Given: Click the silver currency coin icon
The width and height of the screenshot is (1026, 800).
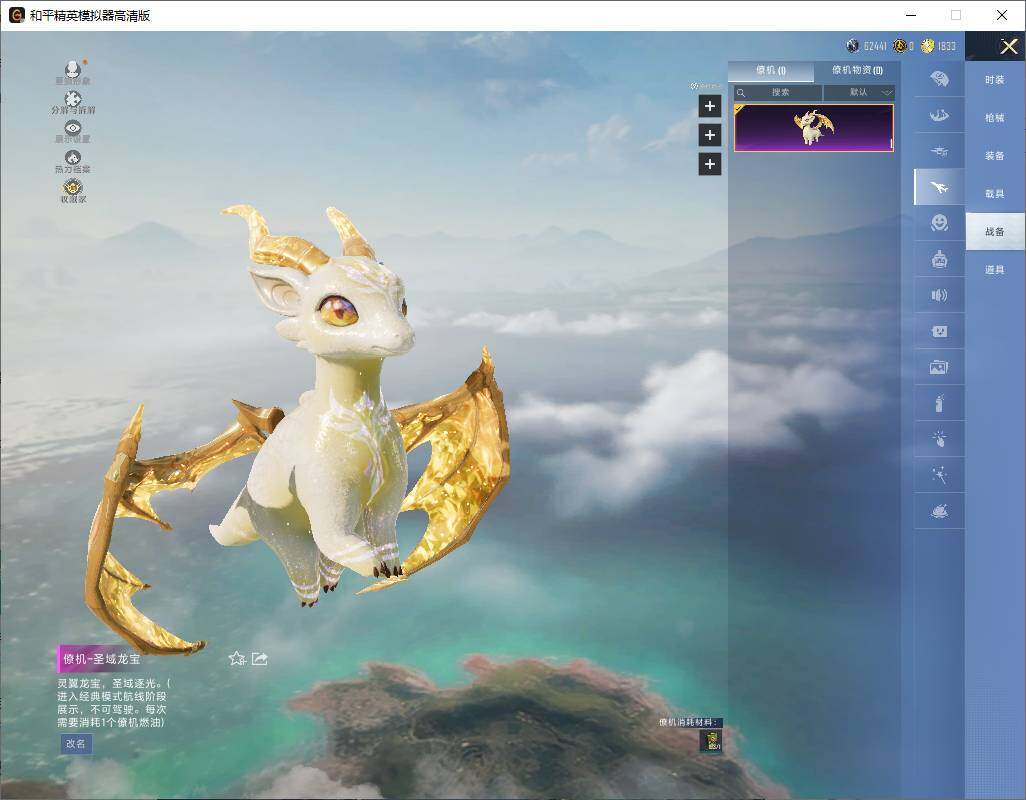Looking at the screenshot, I should click(x=853, y=46).
